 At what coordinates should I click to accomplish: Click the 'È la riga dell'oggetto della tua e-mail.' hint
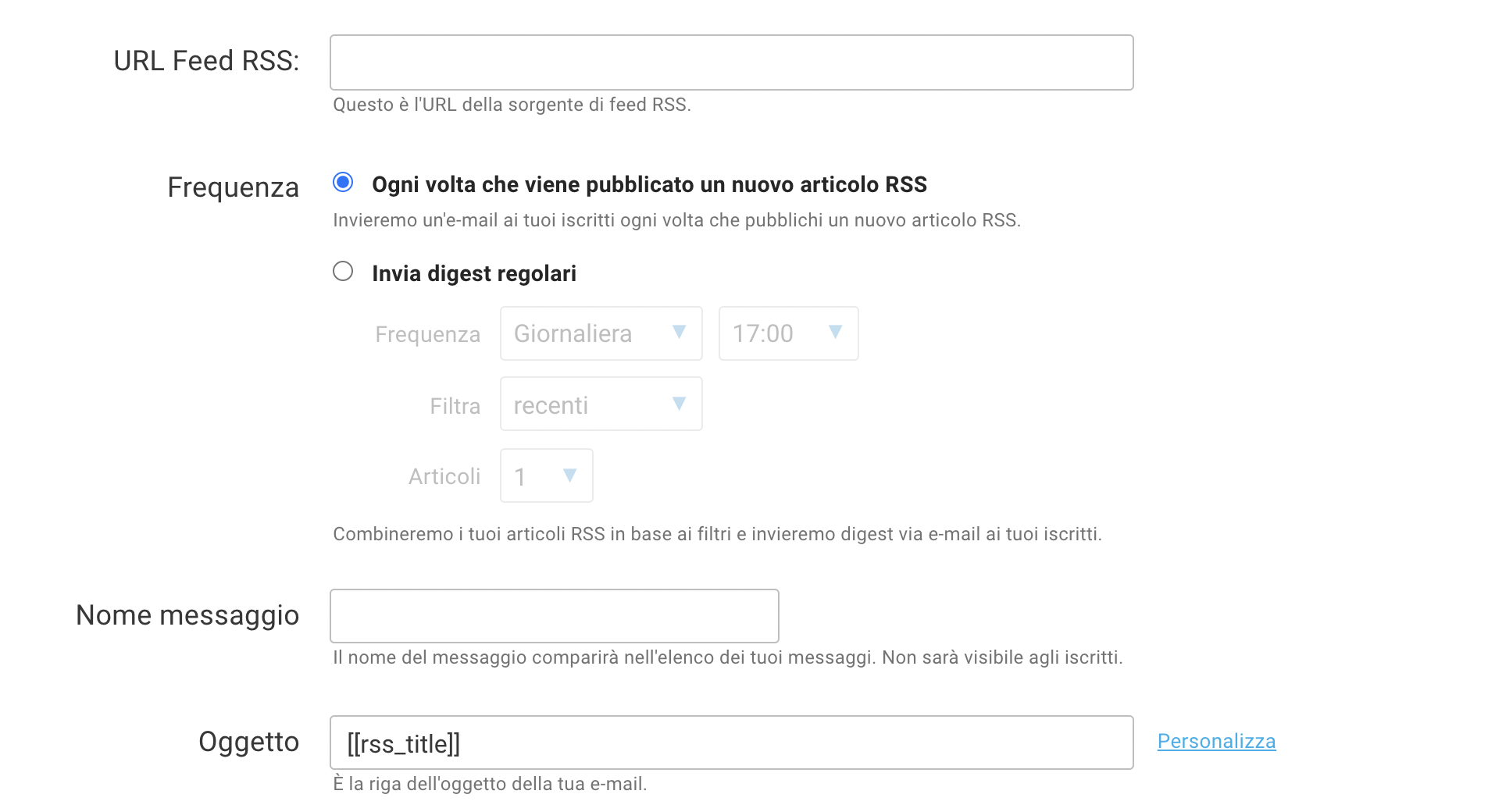tap(490, 784)
